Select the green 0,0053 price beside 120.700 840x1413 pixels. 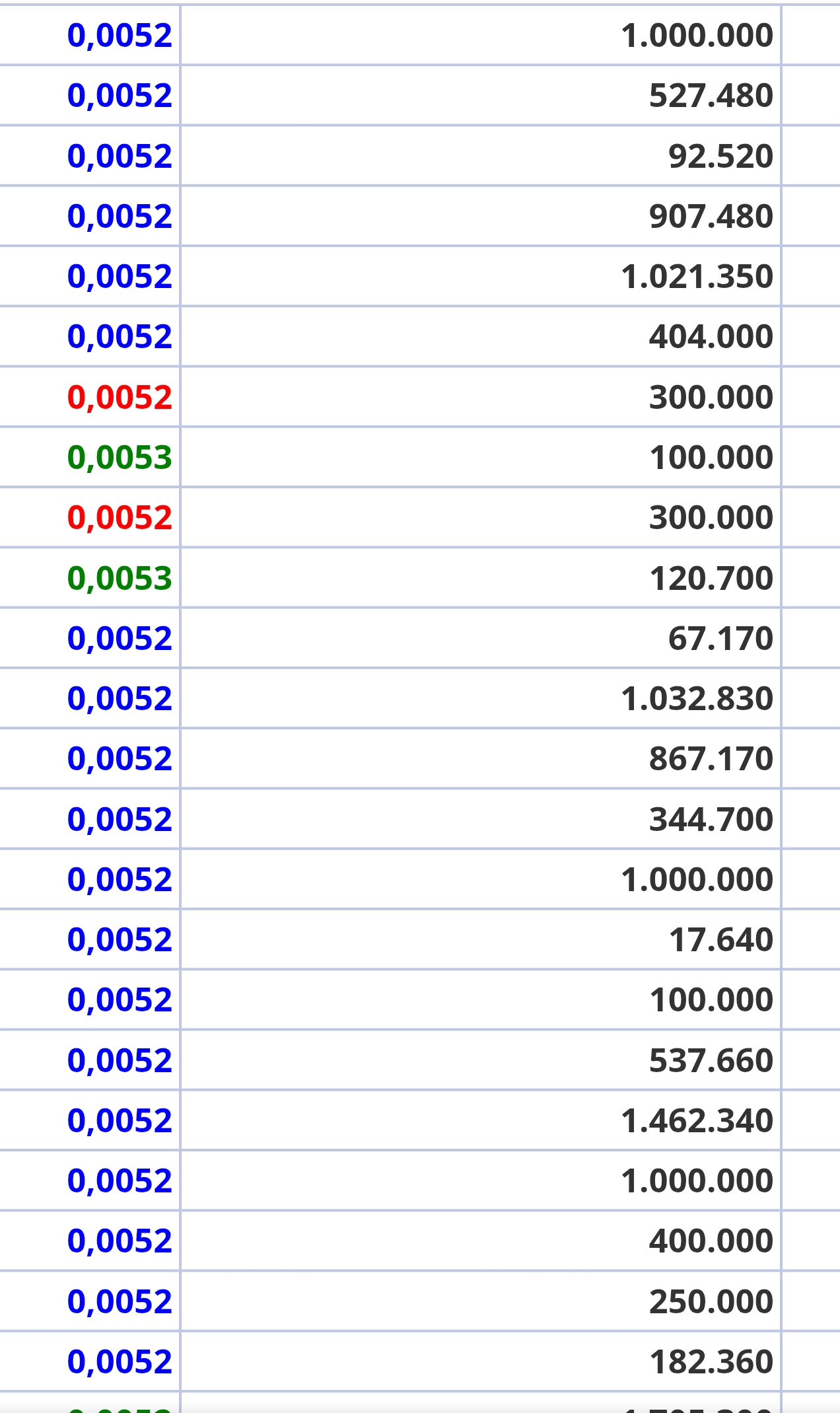pyautogui.click(x=120, y=578)
